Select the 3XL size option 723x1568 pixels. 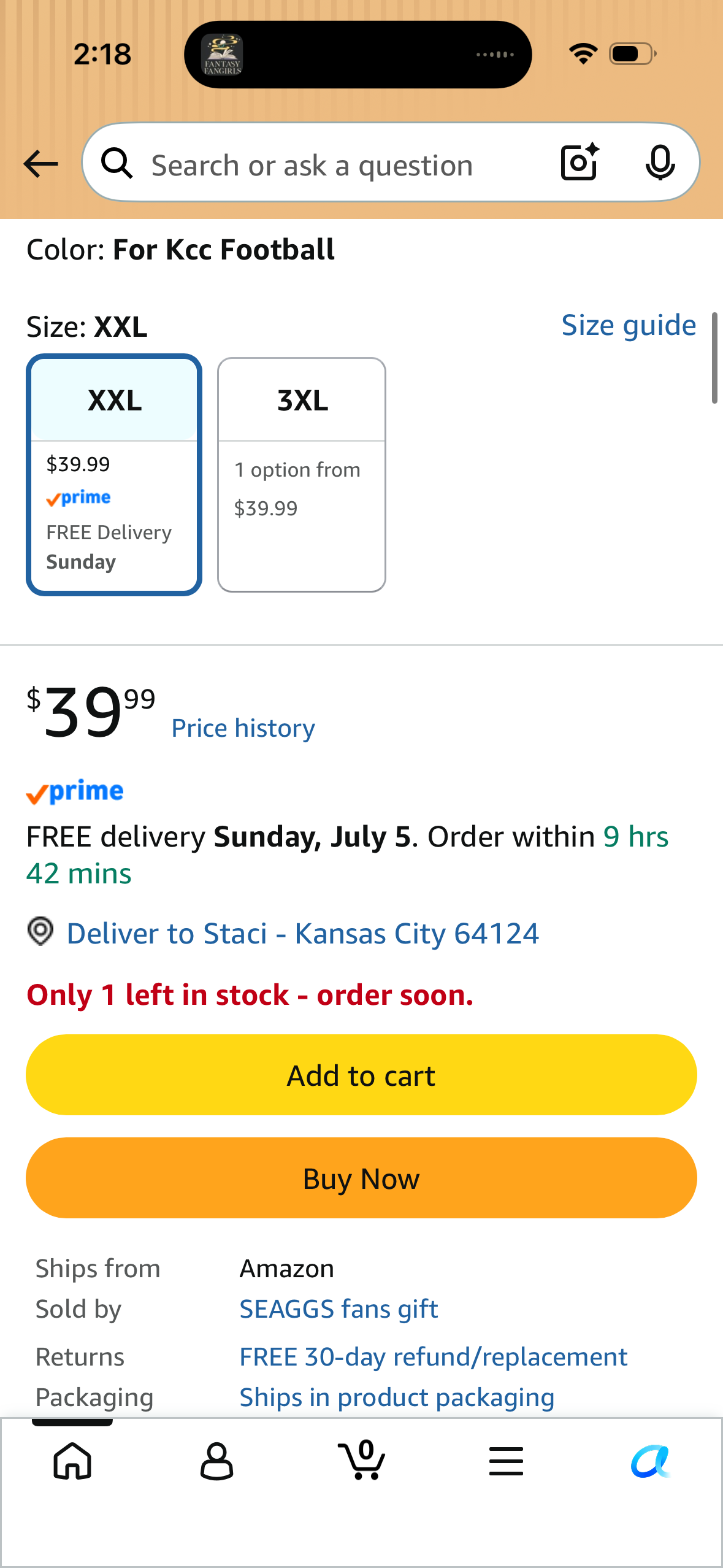(x=302, y=475)
